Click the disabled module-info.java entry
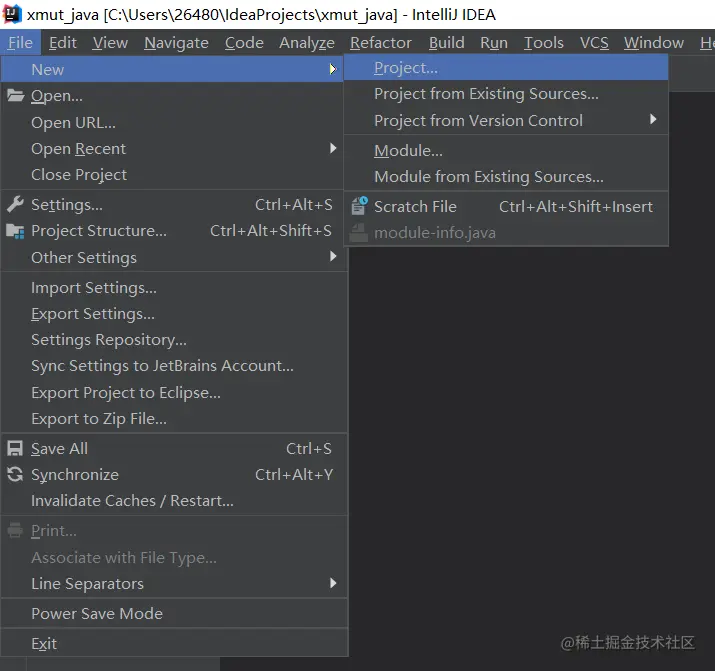The image size is (715, 671). coord(506,232)
